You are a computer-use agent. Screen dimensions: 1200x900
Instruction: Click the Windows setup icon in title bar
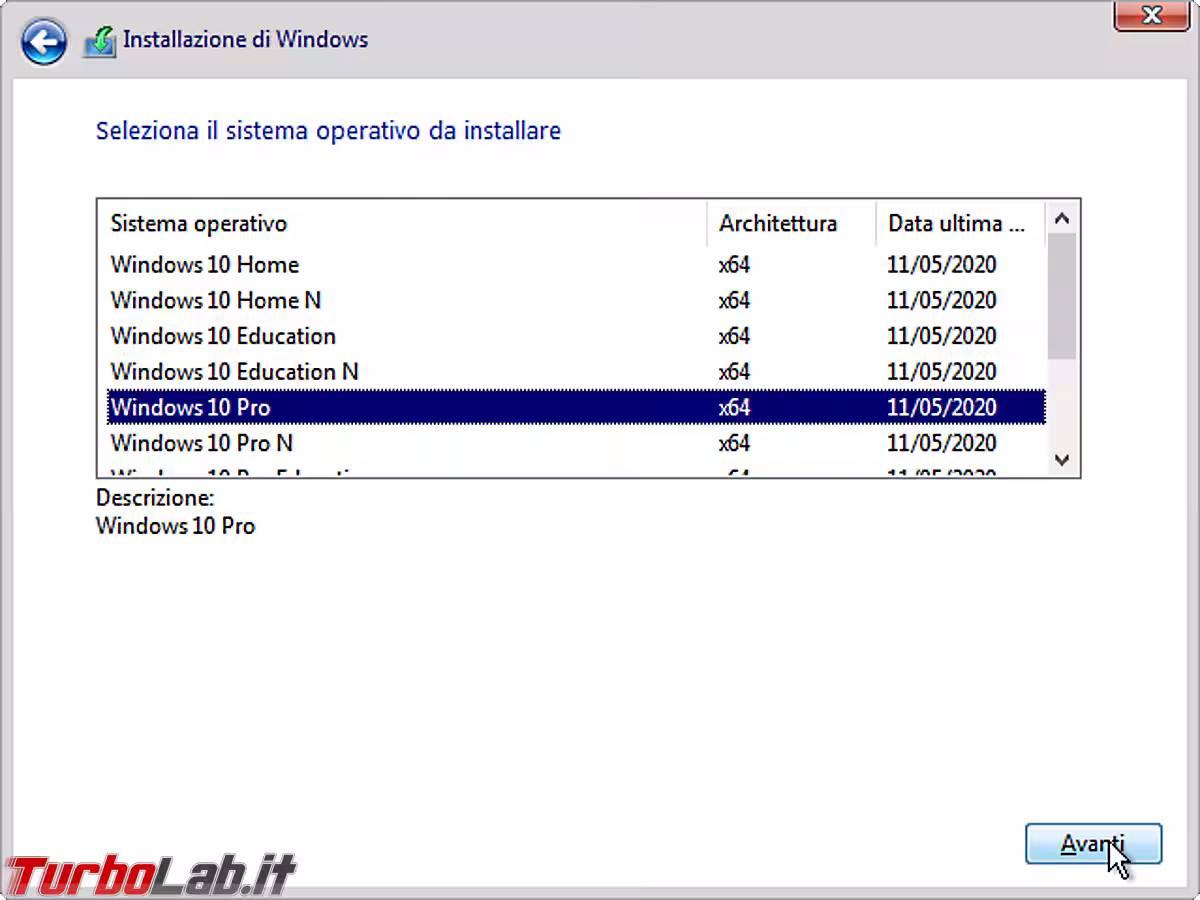click(x=99, y=41)
